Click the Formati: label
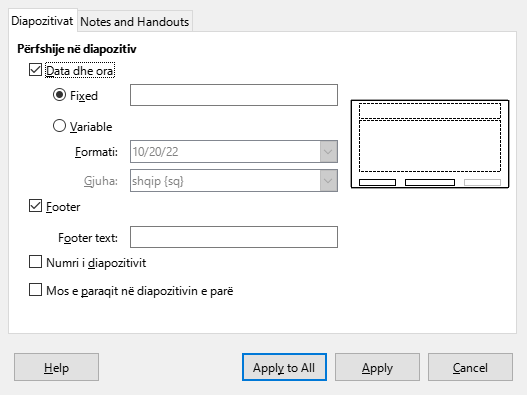Viewport: 527px width, 395px height. tap(96, 152)
